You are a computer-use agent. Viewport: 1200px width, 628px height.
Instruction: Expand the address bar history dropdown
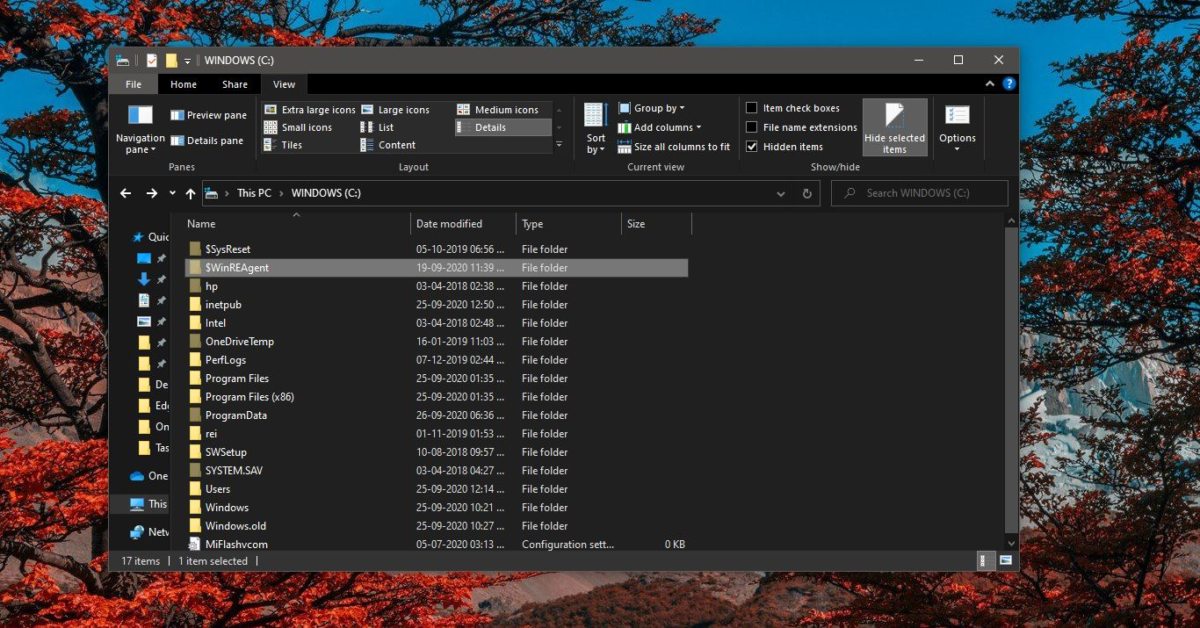(x=781, y=194)
